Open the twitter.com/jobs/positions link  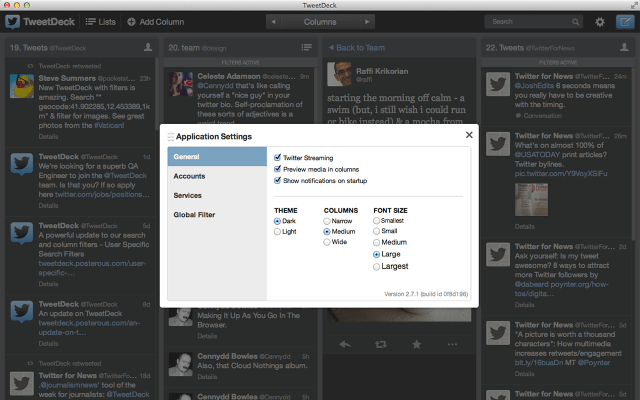pyautogui.click(x=102, y=195)
